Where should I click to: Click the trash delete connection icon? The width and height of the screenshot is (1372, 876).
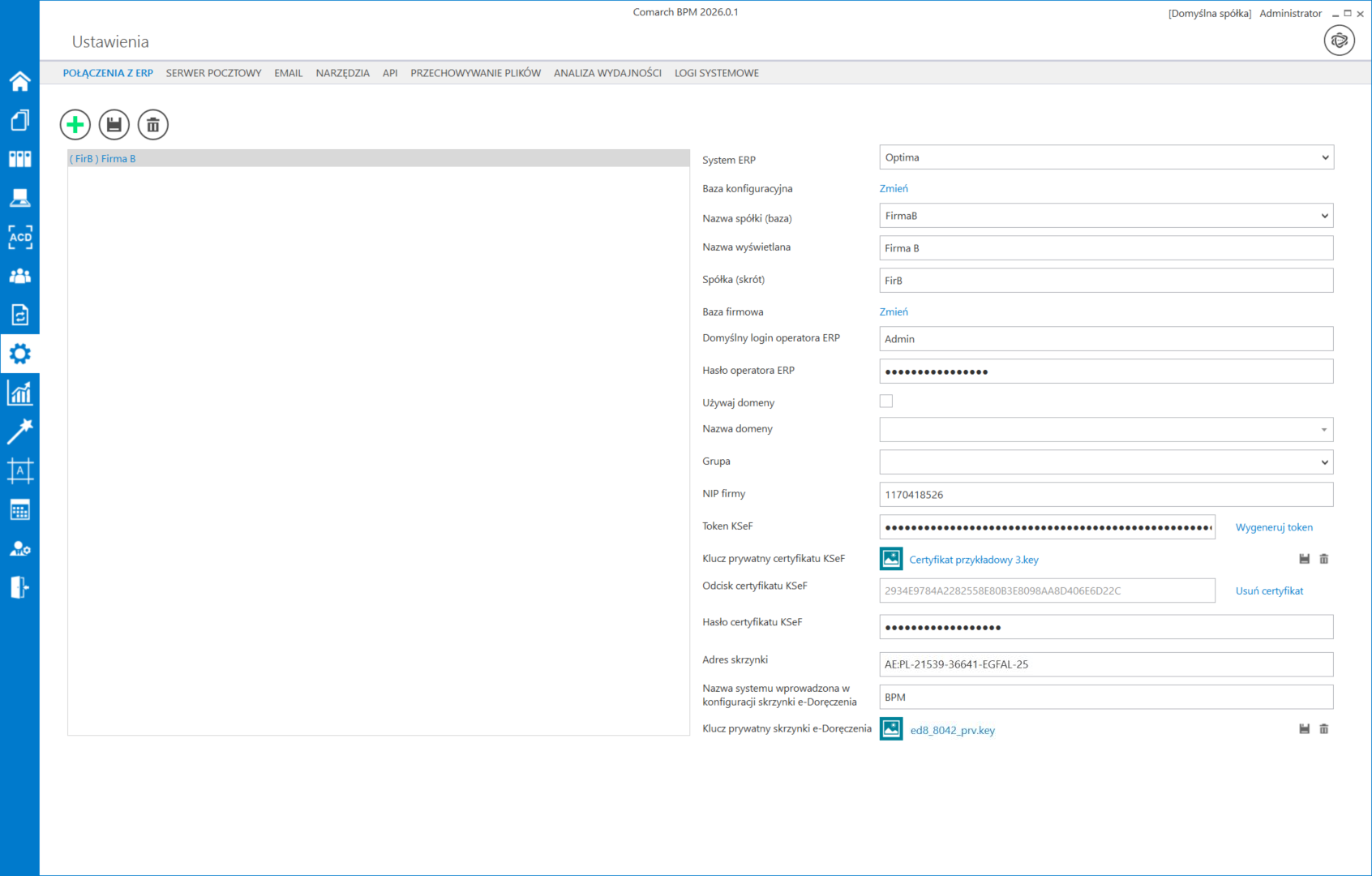pyautogui.click(x=153, y=125)
